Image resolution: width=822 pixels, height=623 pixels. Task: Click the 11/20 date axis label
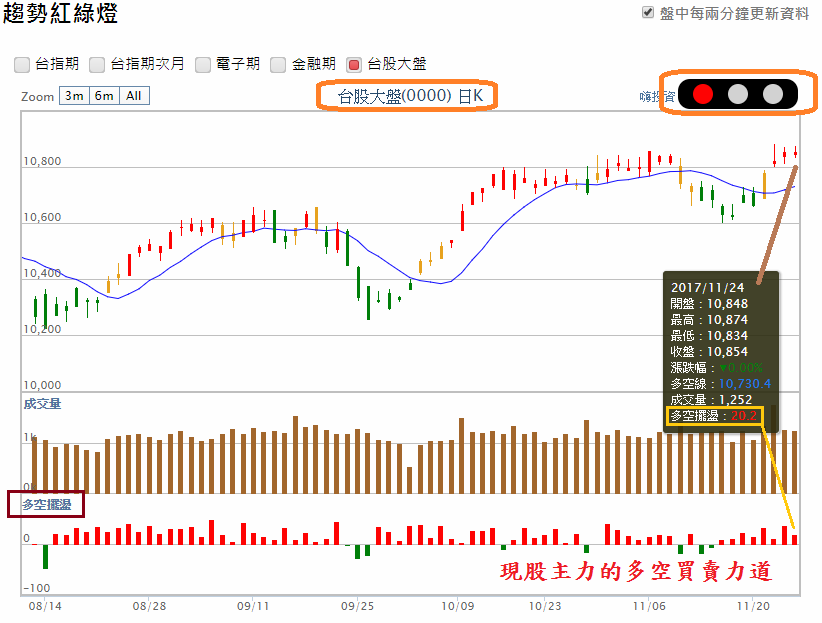753,606
